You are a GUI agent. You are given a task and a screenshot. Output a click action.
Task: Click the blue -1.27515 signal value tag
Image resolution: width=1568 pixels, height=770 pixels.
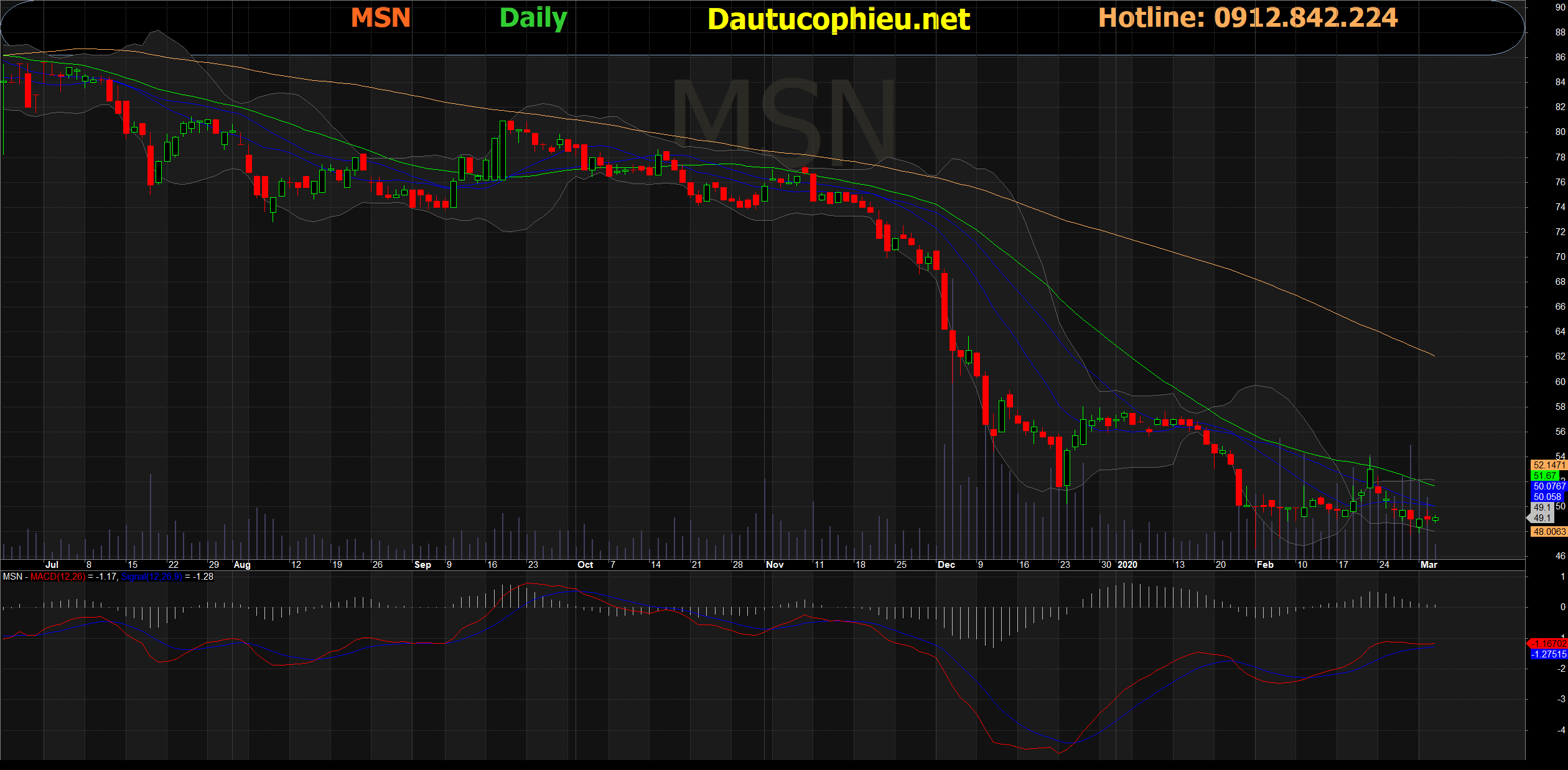tap(1548, 654)
